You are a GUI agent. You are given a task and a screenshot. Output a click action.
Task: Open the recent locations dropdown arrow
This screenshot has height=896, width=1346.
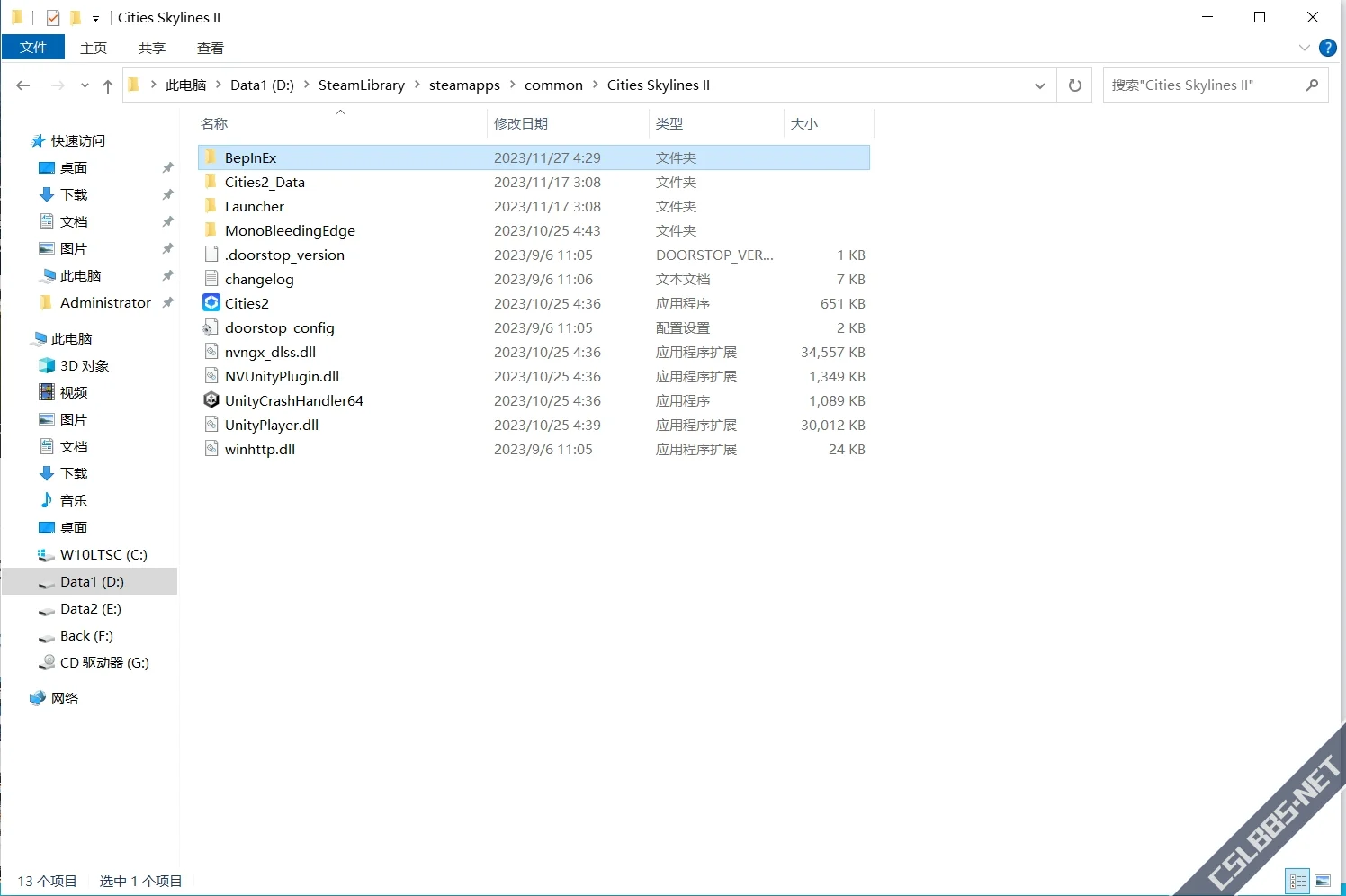pos(85,85)
